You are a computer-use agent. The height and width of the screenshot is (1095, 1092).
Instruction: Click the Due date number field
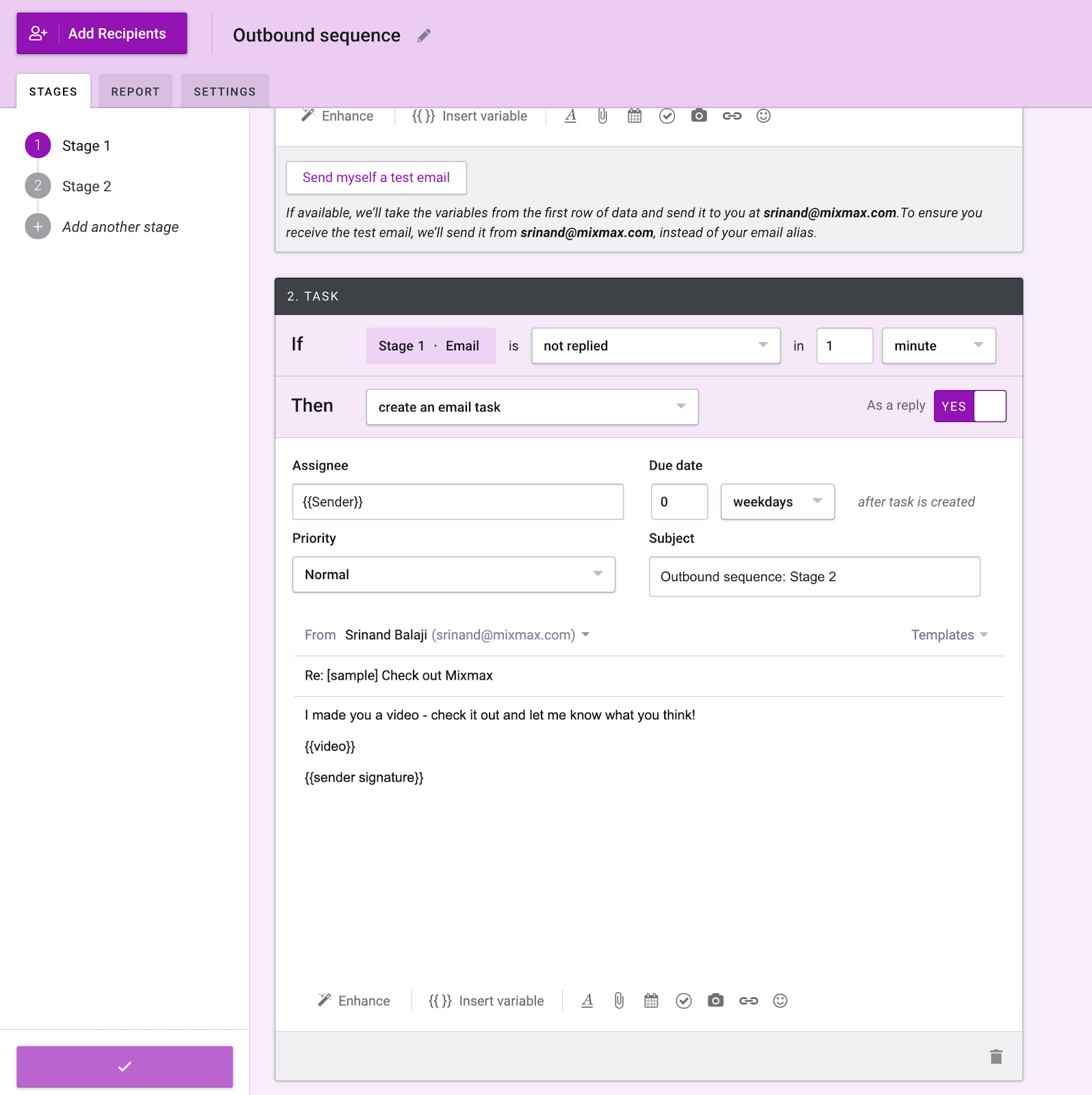(x=679, y=502)
